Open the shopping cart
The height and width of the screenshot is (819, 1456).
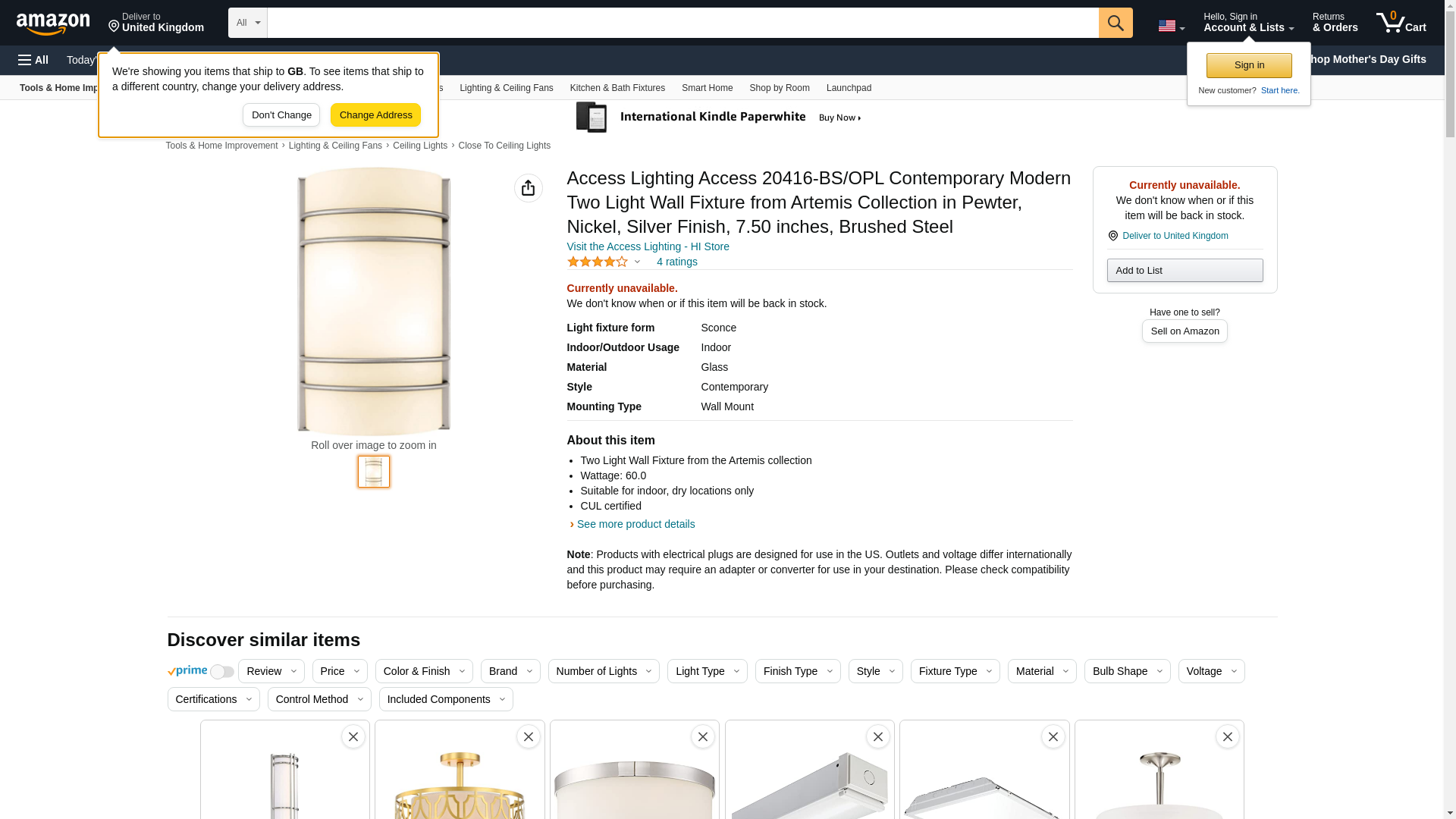(1401, 23)
